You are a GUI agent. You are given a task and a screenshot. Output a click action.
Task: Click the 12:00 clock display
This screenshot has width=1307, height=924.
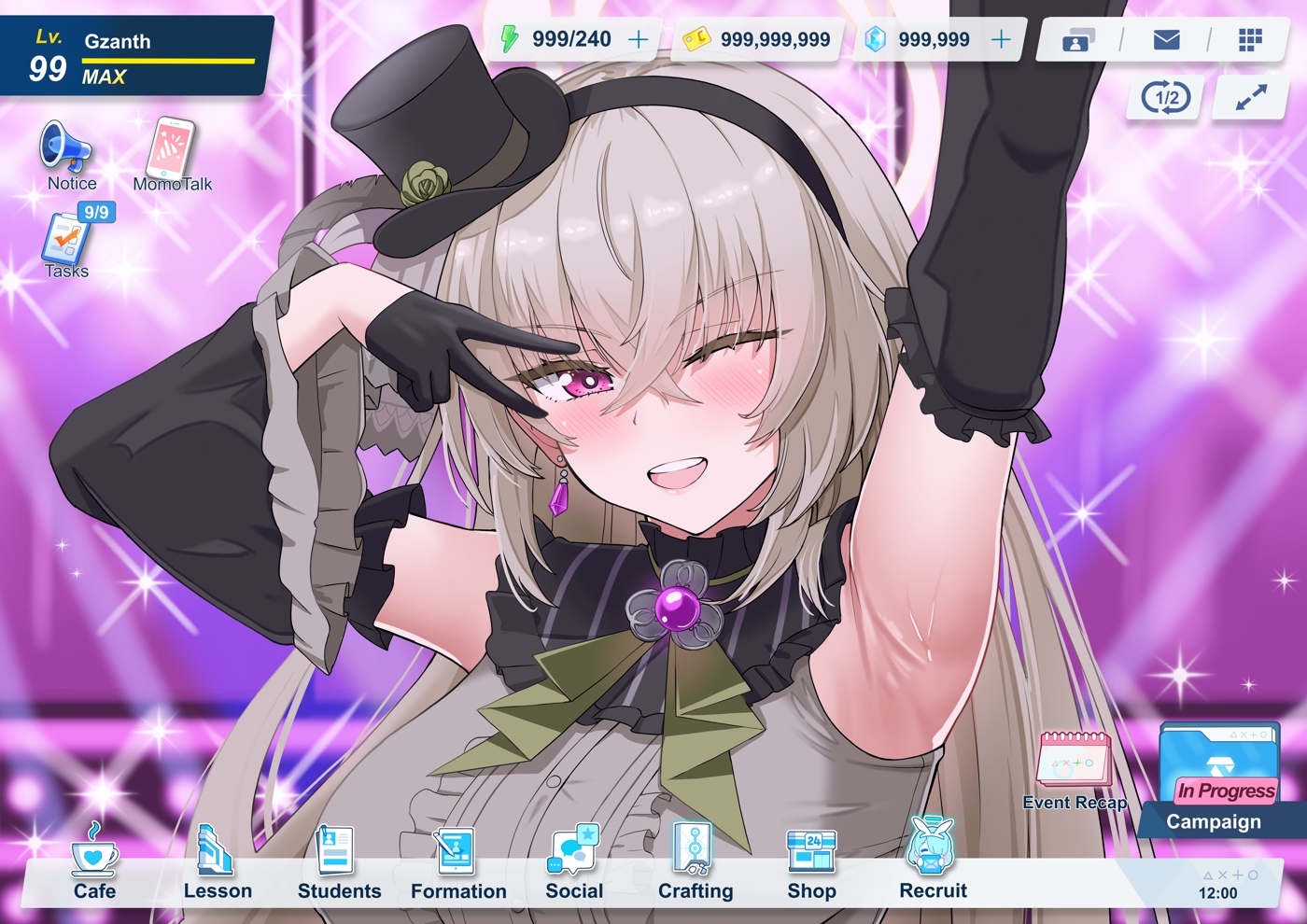1218,893
